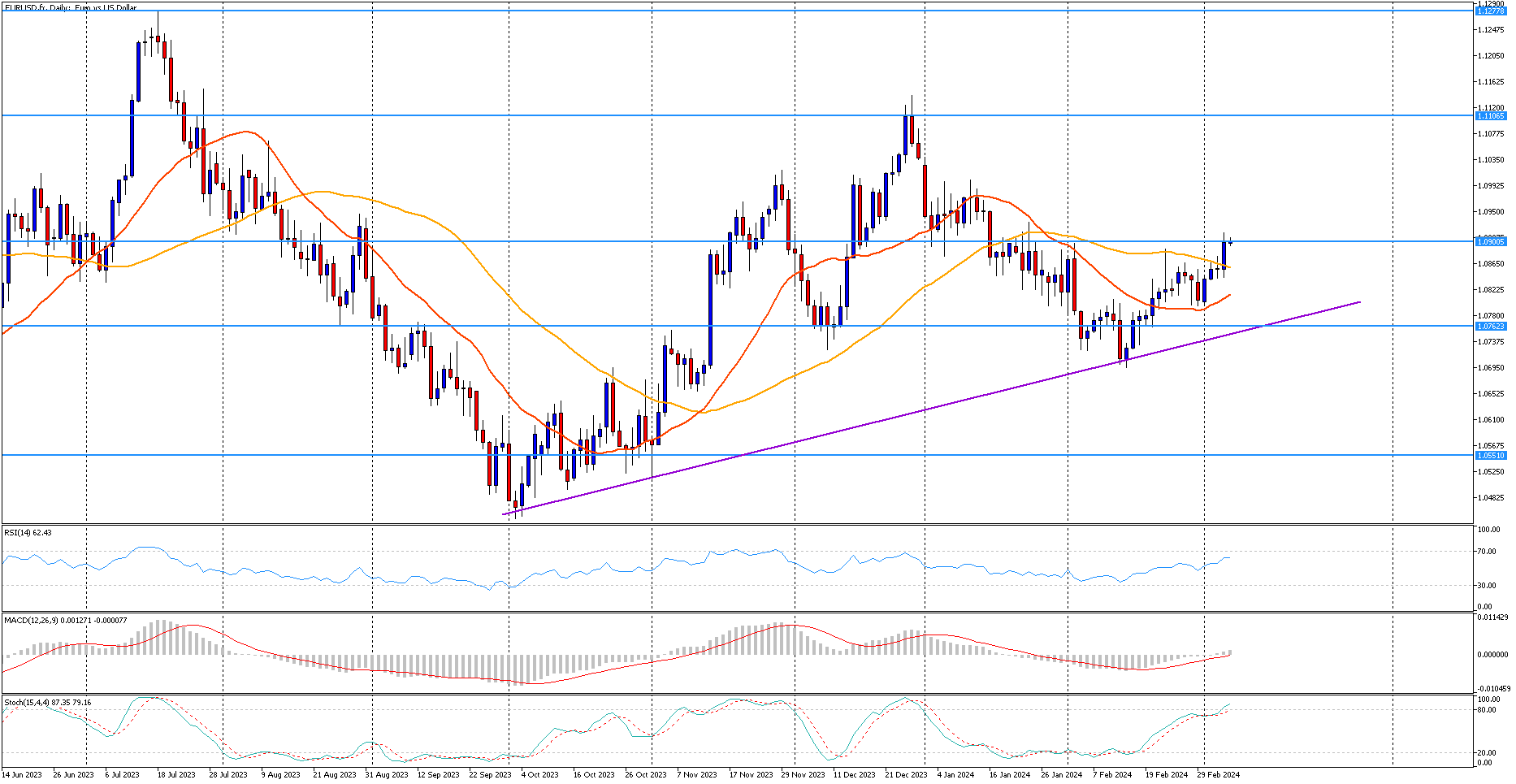Click the 21 Dec 2023 date label

point(906,775)
